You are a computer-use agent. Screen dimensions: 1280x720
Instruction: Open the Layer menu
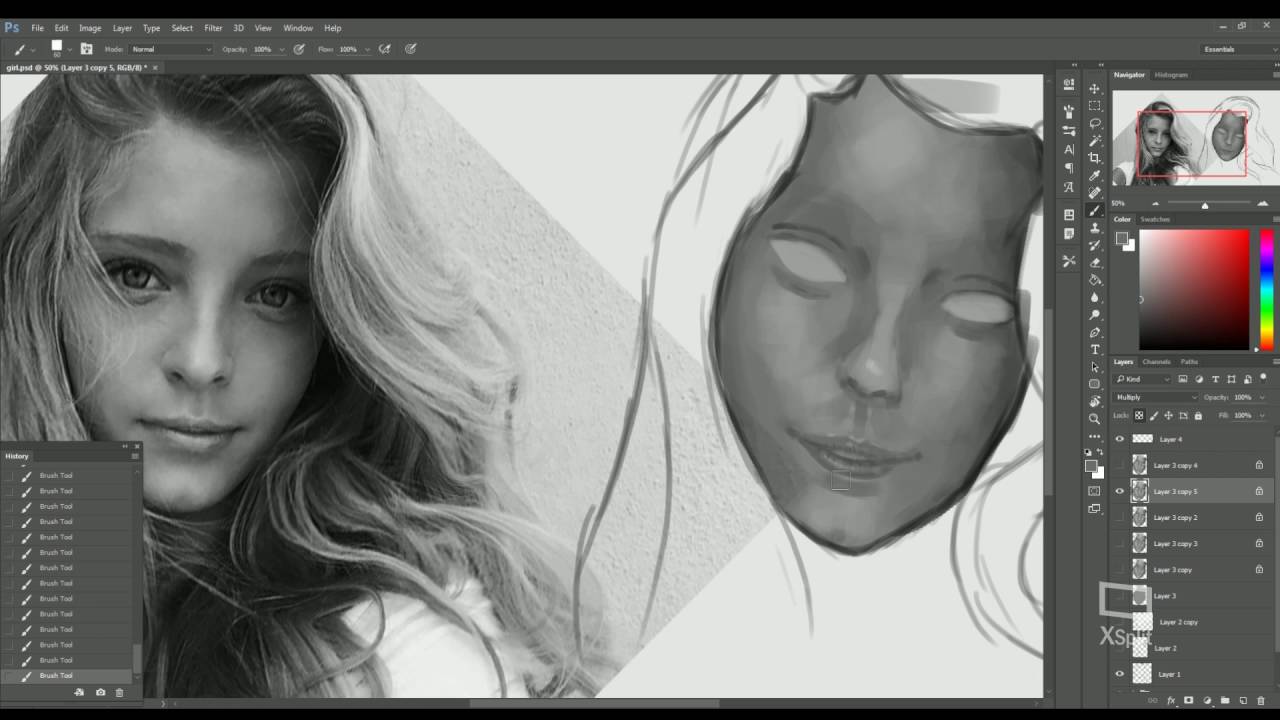click(122, 28)
